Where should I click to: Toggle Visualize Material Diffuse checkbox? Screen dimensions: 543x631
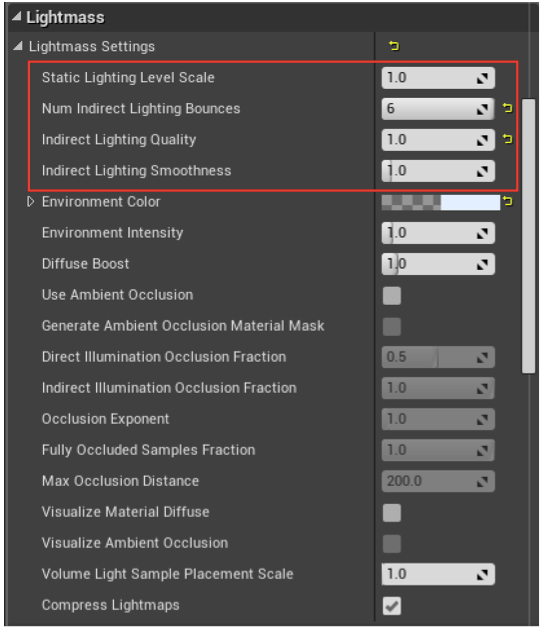coord(392,513)
